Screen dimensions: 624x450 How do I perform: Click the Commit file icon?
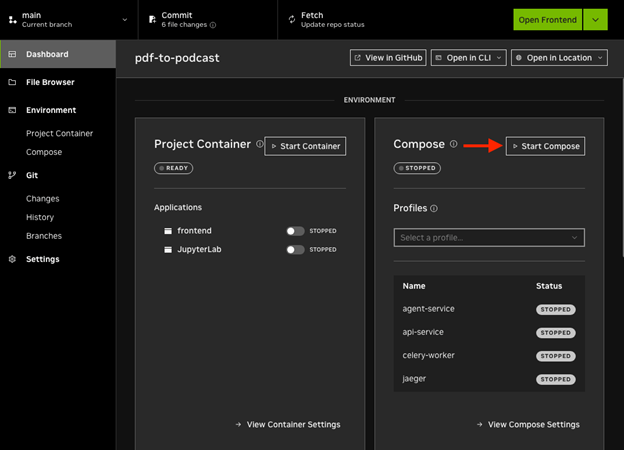point(152,19)
